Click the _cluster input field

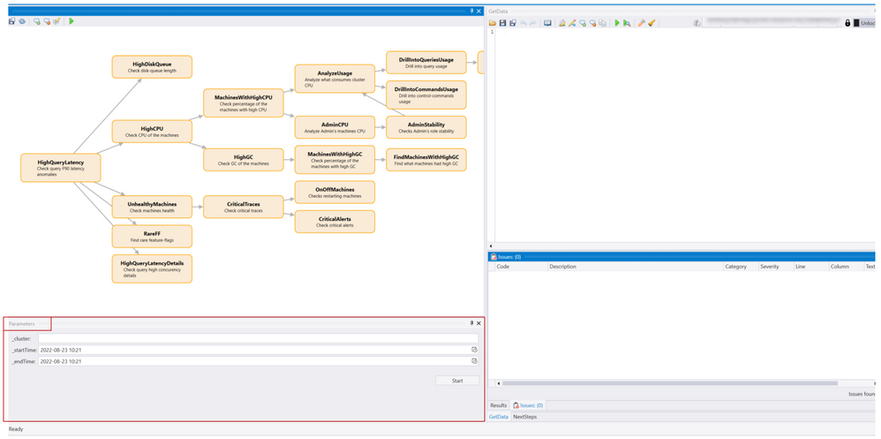click(250, 338)
